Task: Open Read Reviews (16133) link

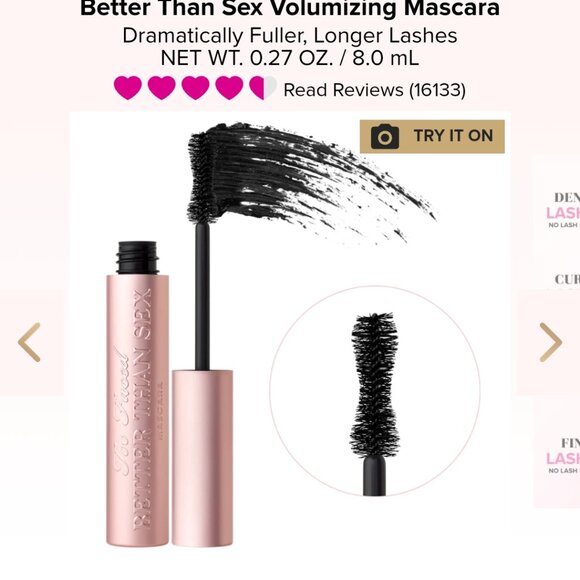Action: 374,90
